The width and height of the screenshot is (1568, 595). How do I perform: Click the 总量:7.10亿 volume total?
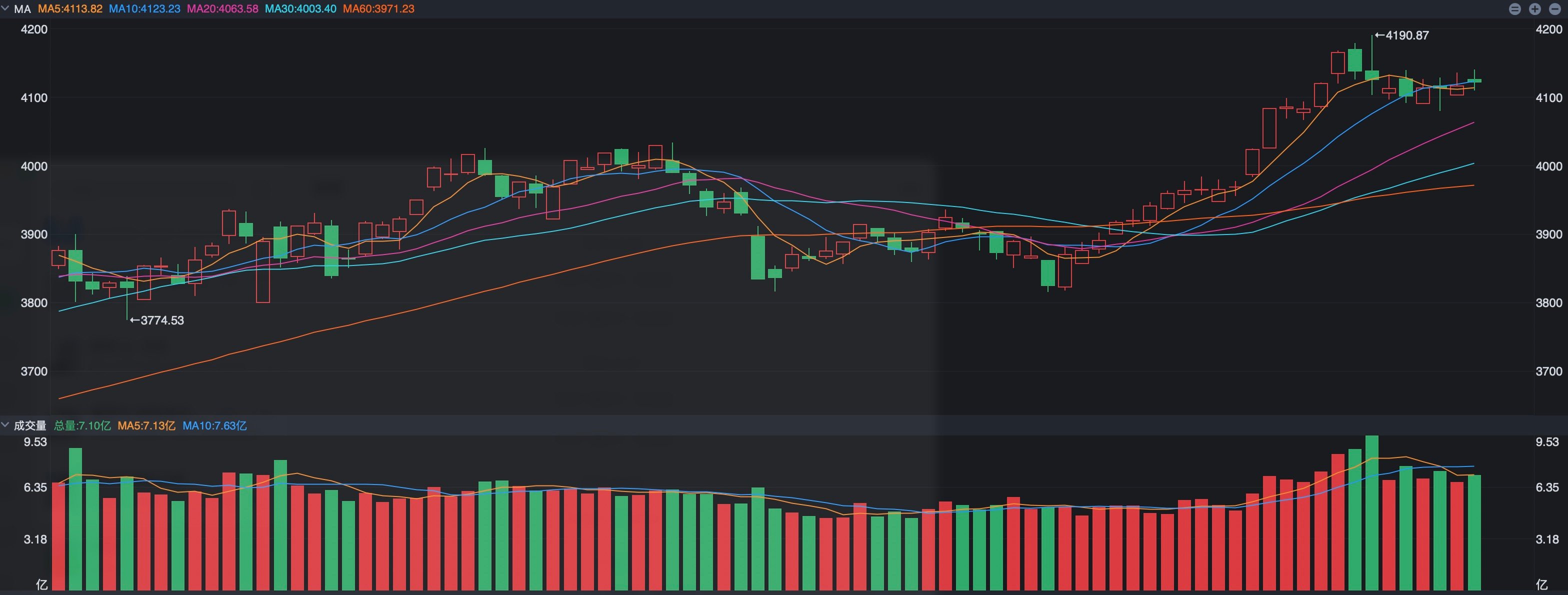click(82, 425)
